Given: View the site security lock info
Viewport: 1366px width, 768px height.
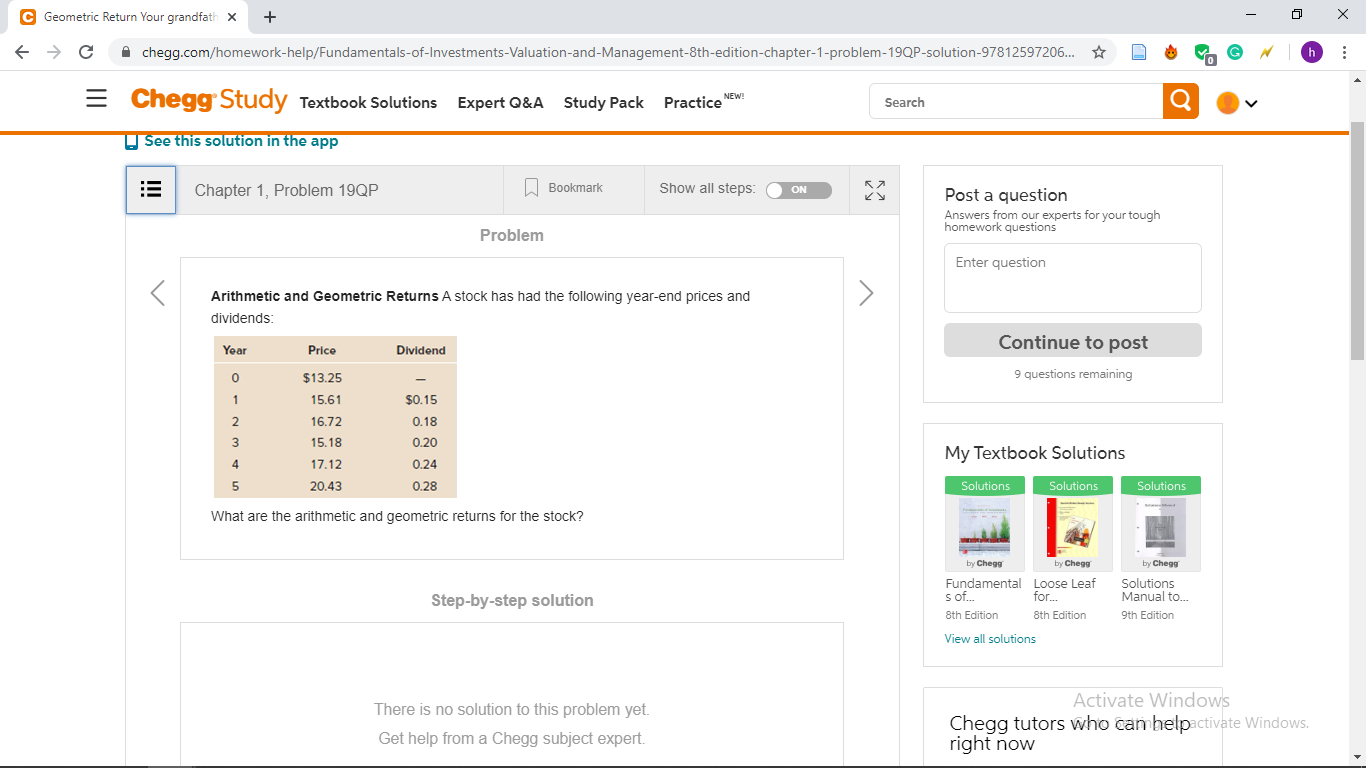Looking at the screenshot, I should point(126,52).
